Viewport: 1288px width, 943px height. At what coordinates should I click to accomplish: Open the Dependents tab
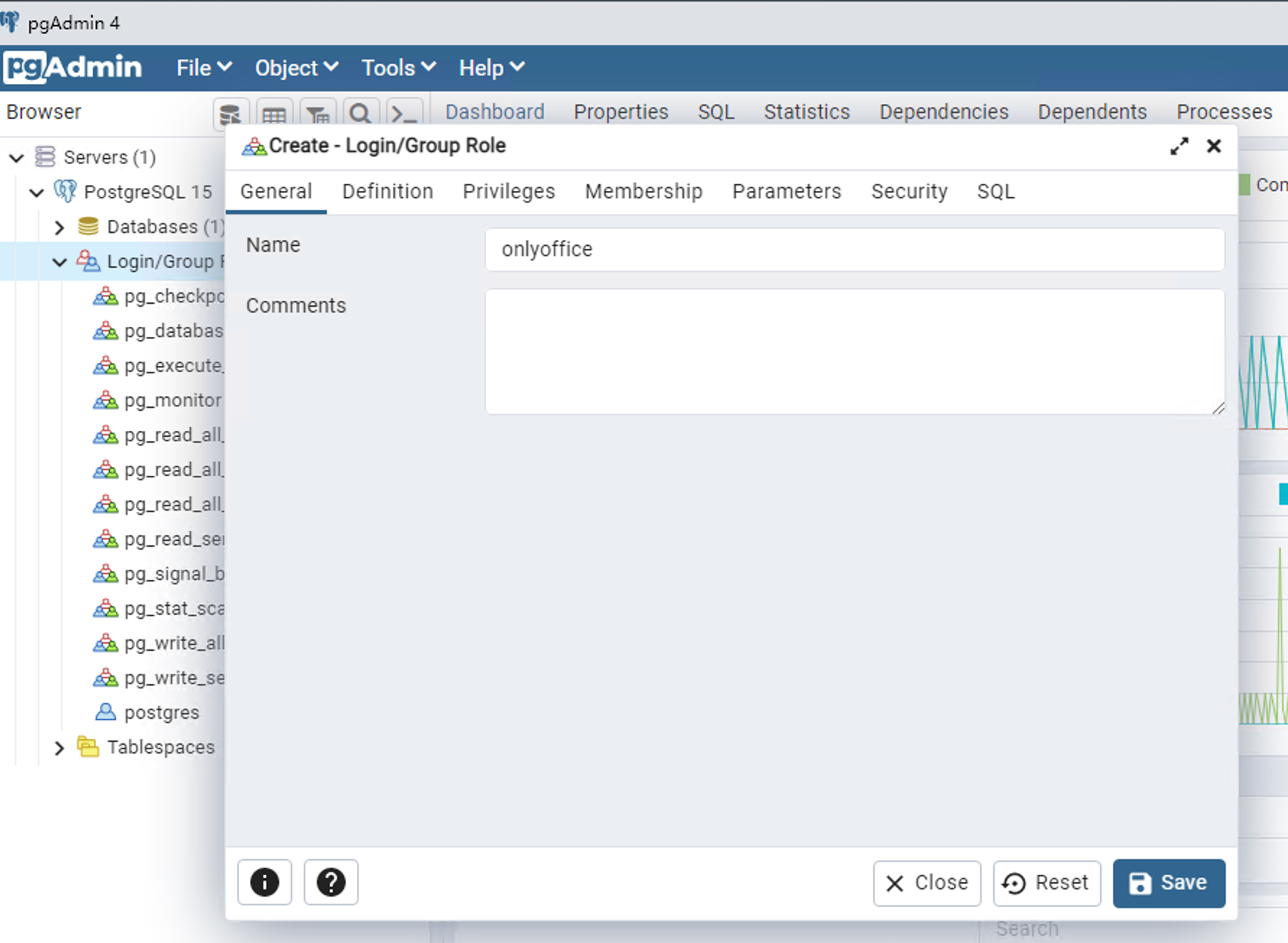tap(1092, 112)
